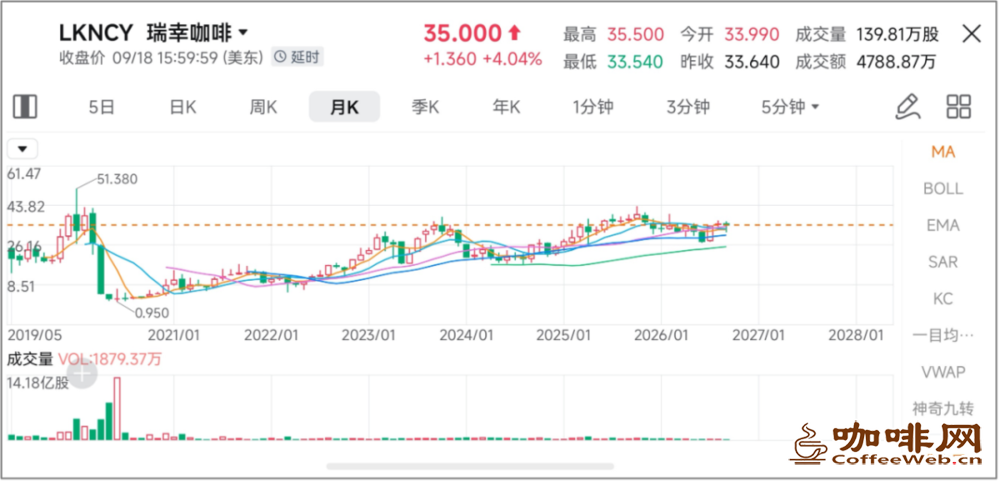Click the 成交量 VOL label

coord(84,360)
